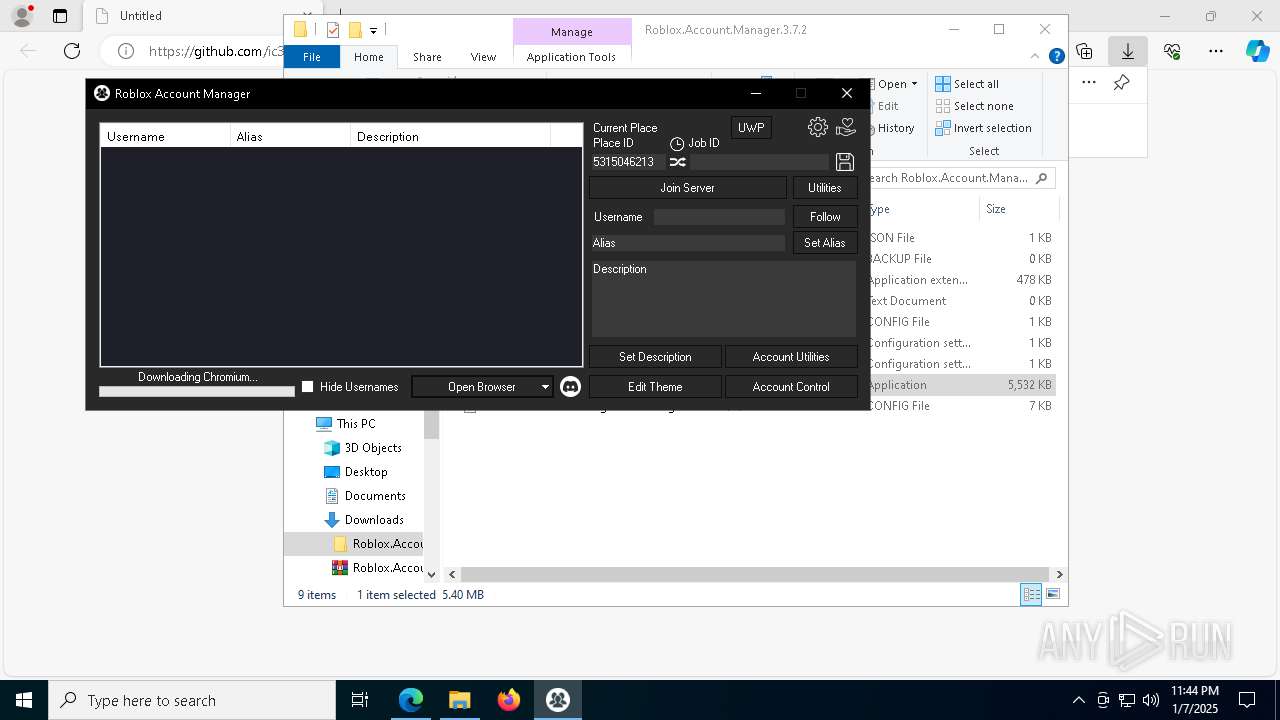Image resolution: width=1280 pixels, height=720 pixels.
Task: Click the donate heart-in-hand icon
Action: click(846, 127)
